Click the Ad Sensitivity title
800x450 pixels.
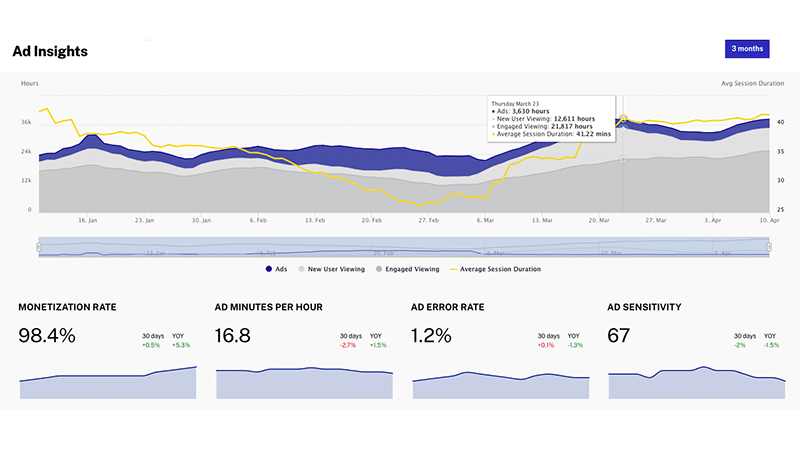[x=645, y=306]
